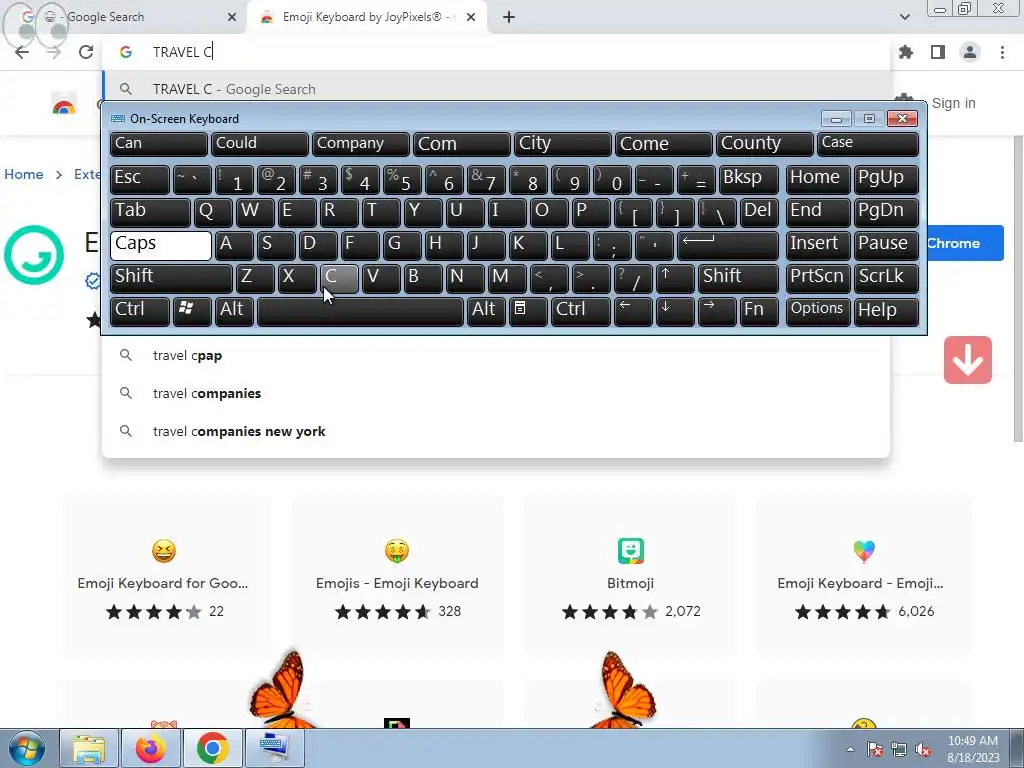Go back using Chrome's back arrow
This screenshot has height=768, width=1024.
point(22,52)
